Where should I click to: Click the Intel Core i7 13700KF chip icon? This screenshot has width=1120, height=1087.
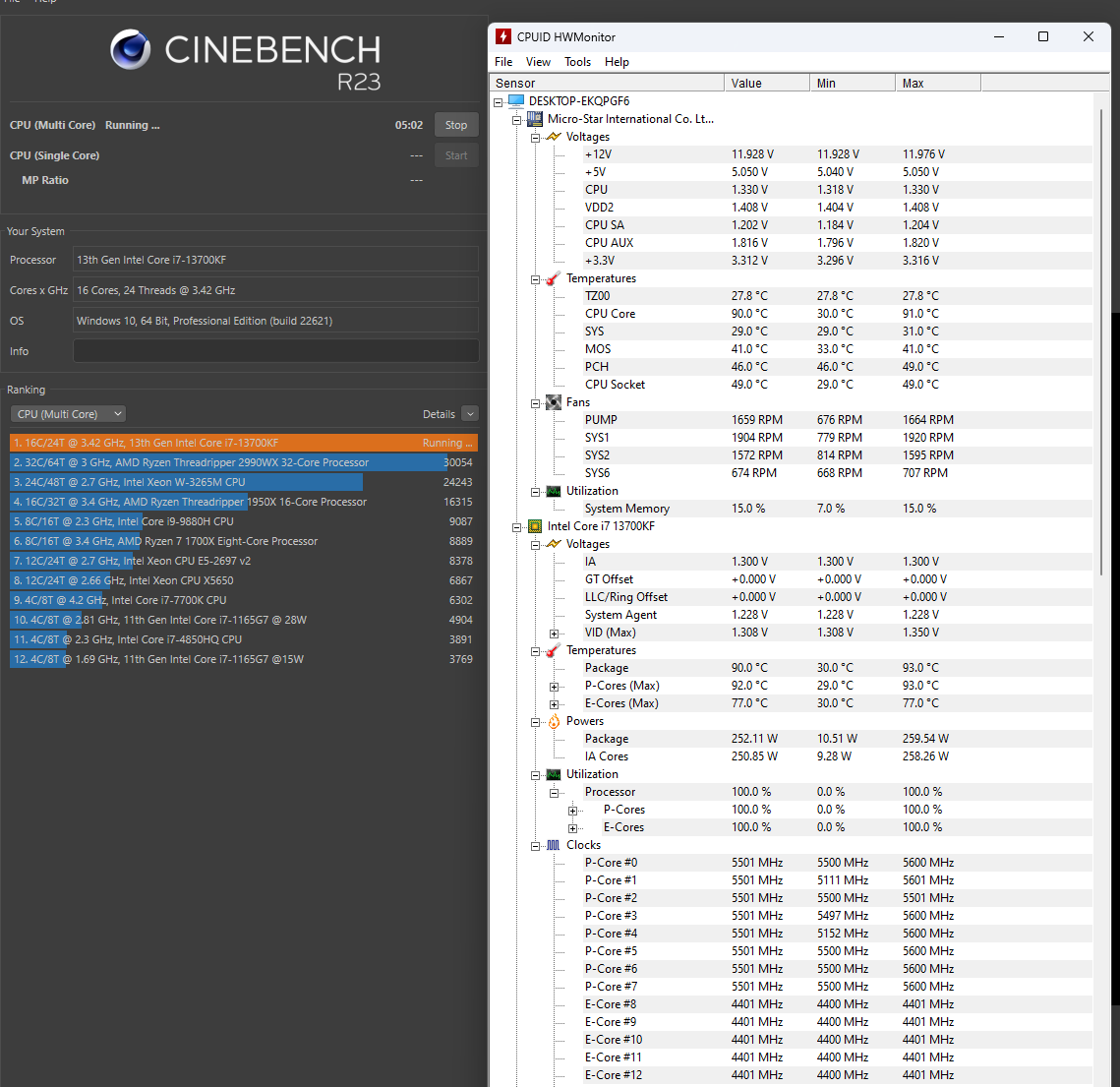coord(535,526)
